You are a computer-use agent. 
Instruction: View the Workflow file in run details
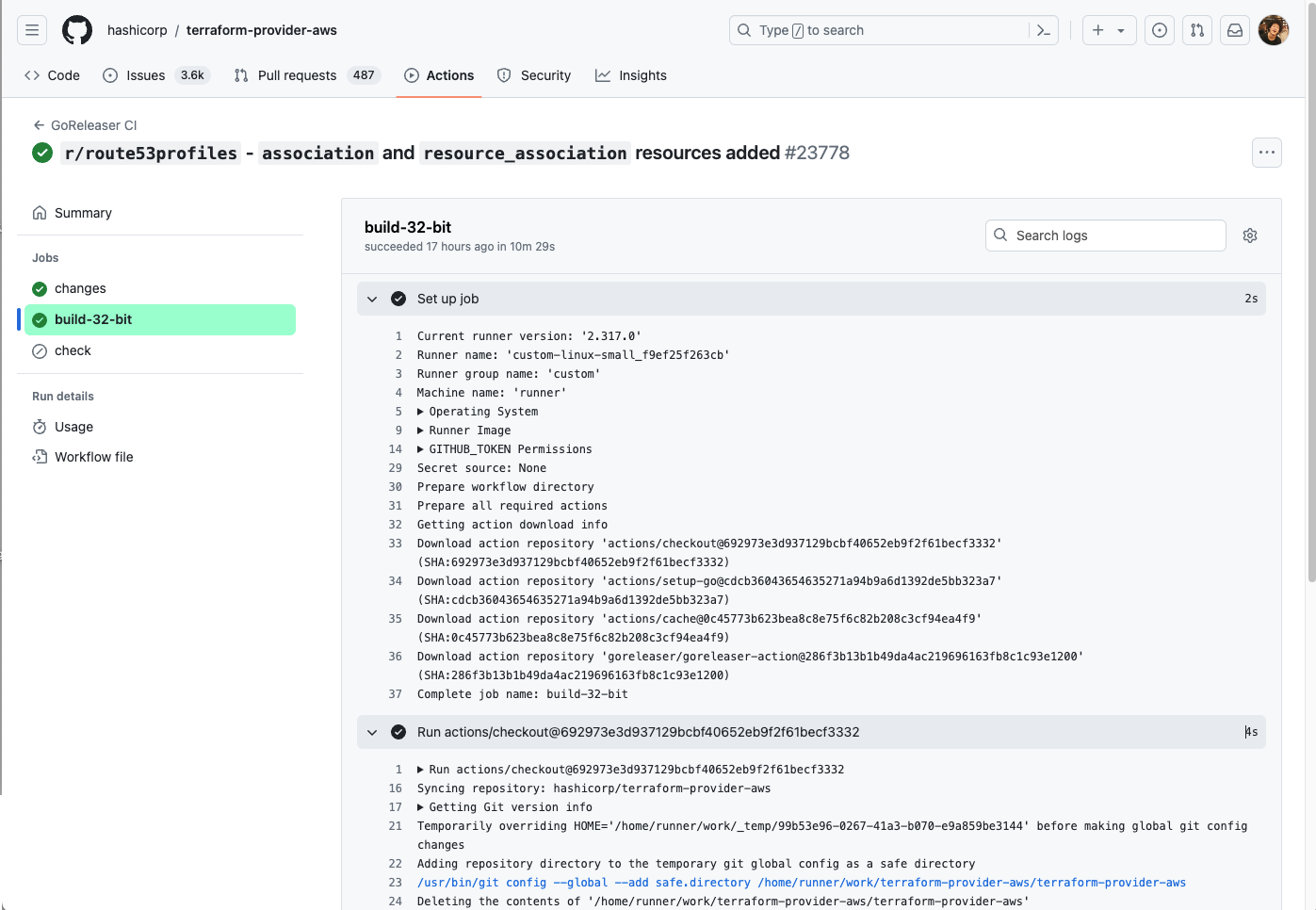pos(93,456)
